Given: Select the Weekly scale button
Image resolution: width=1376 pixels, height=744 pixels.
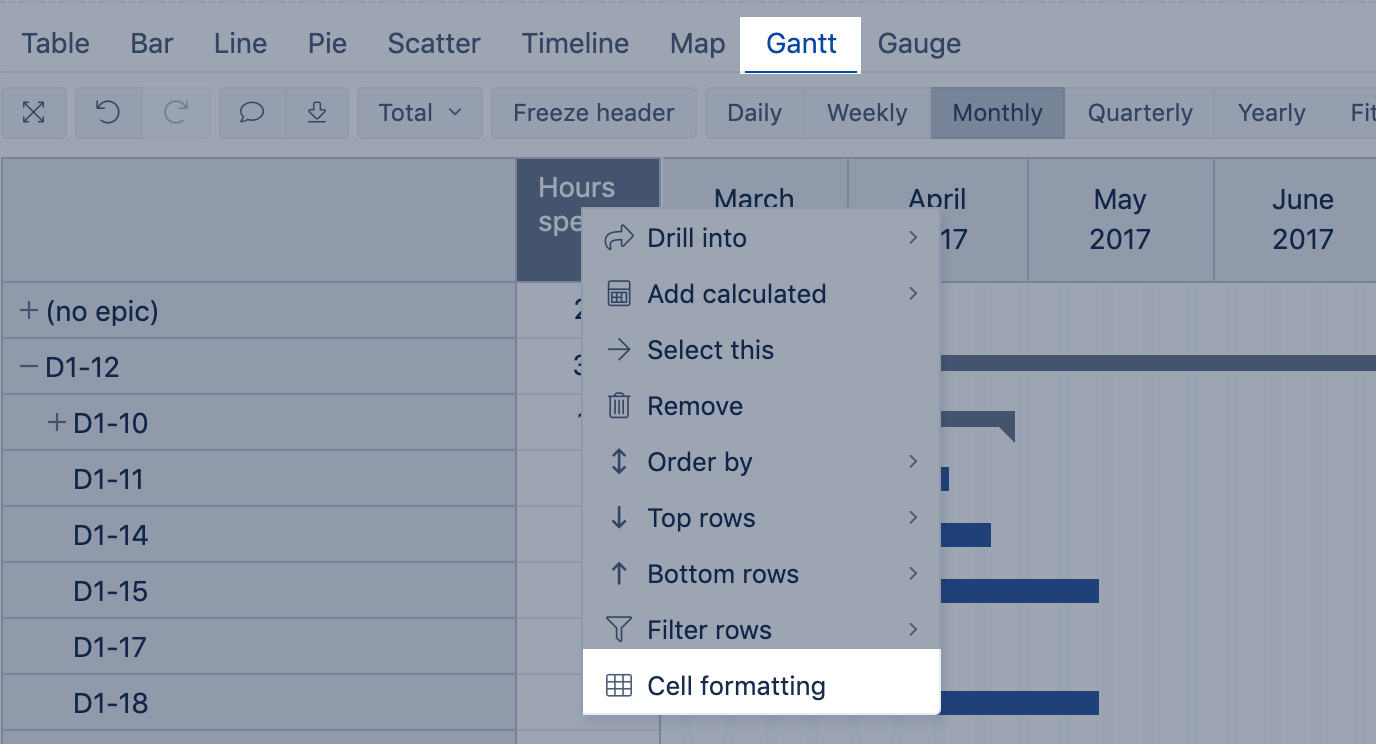Looking at the screenshot, I should 866,113.
